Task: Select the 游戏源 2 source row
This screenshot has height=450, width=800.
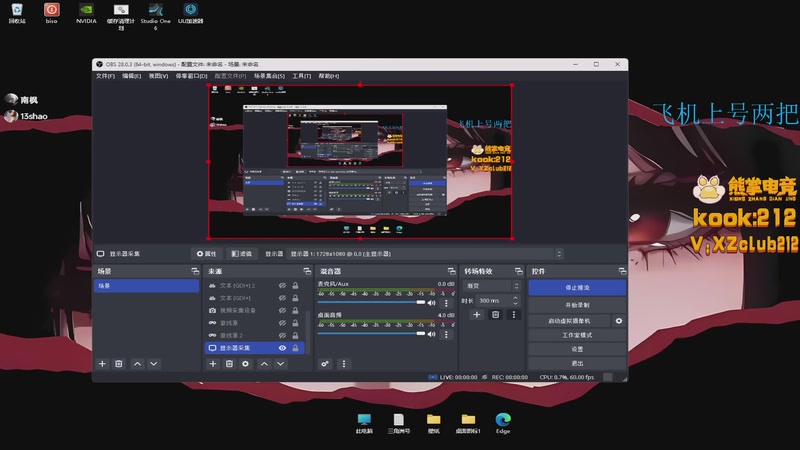Action: click(255, 335)
